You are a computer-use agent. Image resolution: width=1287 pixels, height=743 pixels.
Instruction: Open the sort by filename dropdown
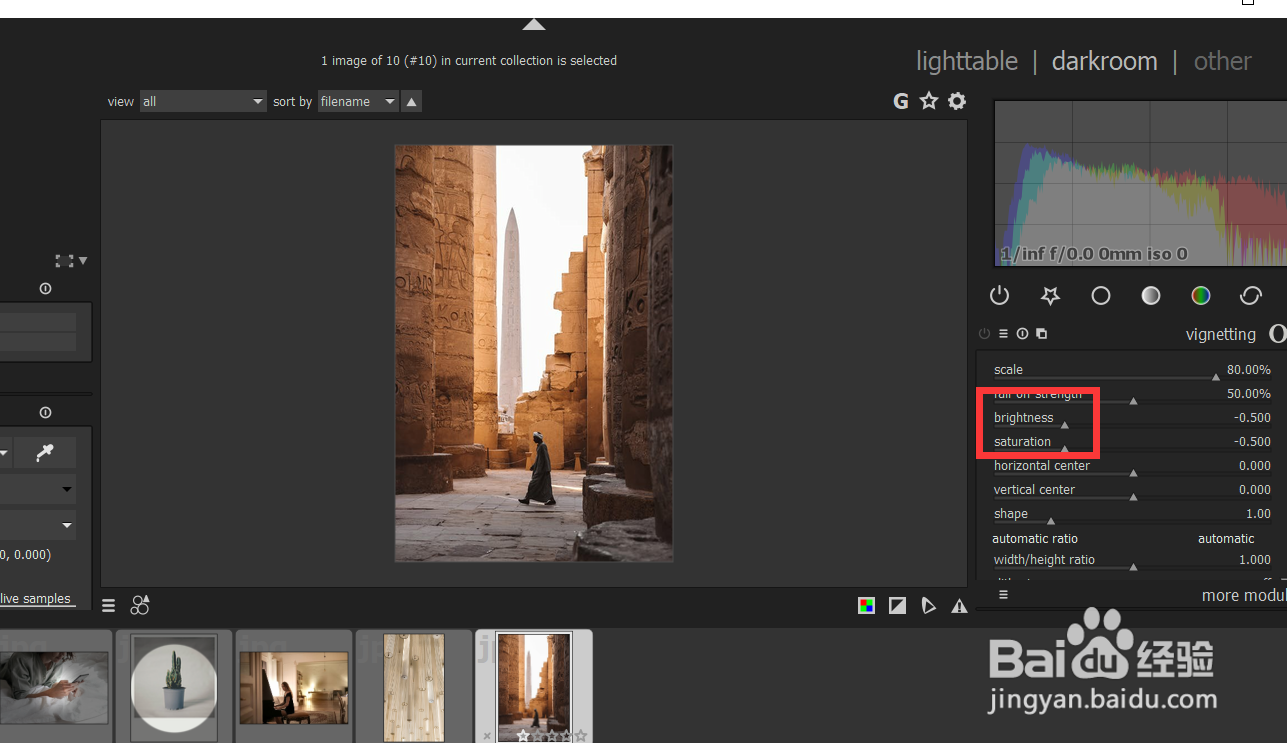[x=356, y=101]
